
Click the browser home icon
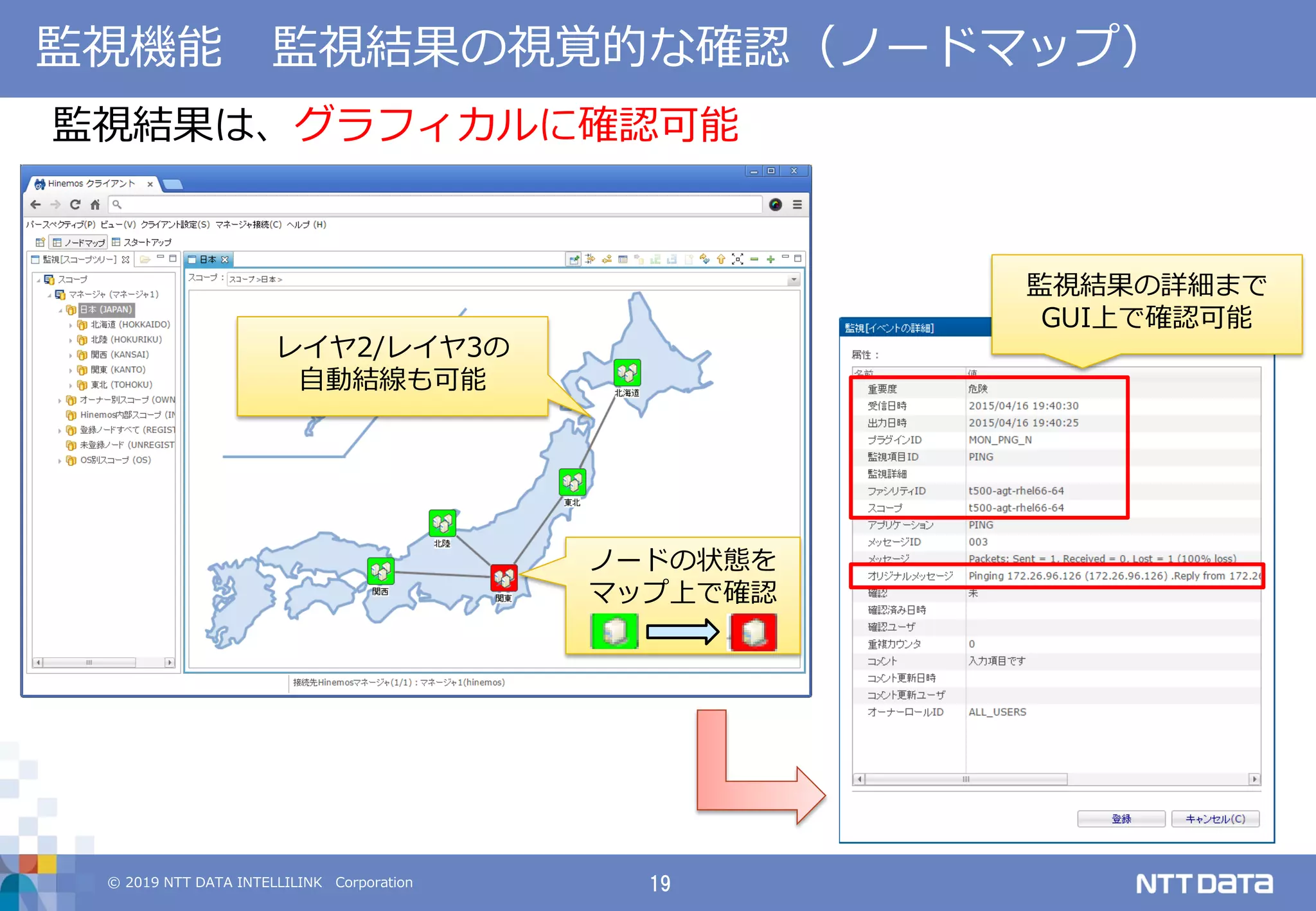pos(95,204)
